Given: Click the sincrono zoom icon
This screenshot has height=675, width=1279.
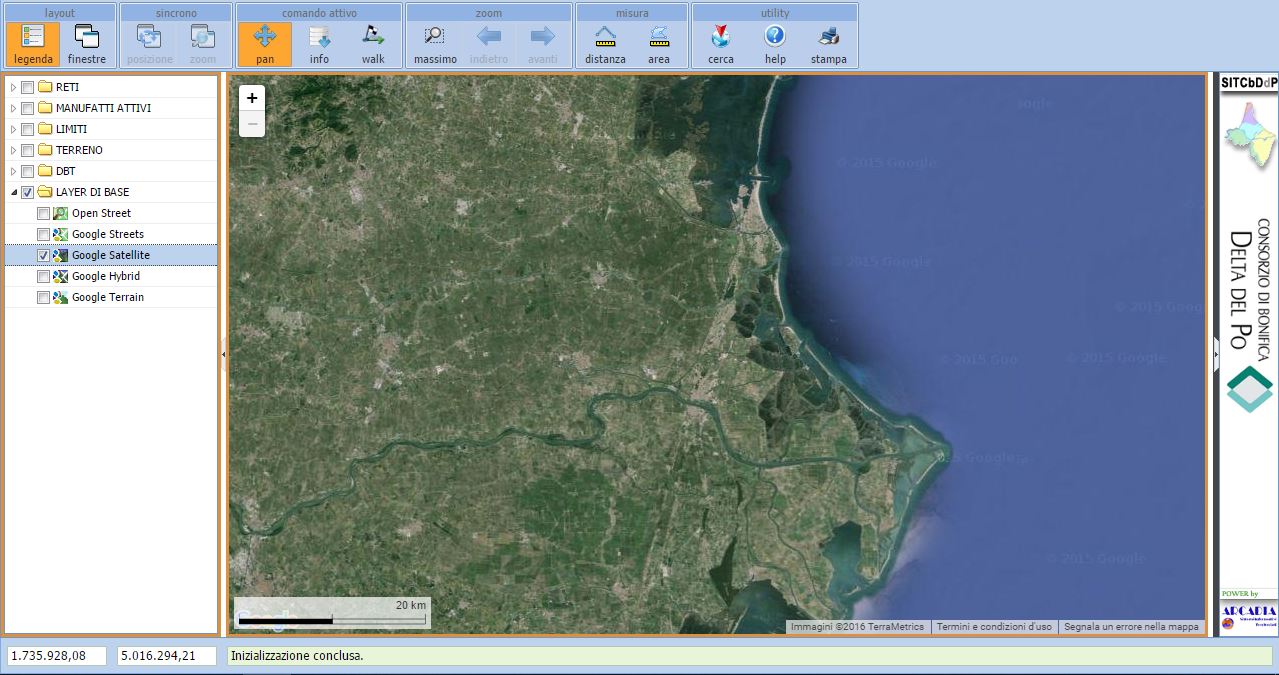Looking at the screenshot, I should 203,45.
